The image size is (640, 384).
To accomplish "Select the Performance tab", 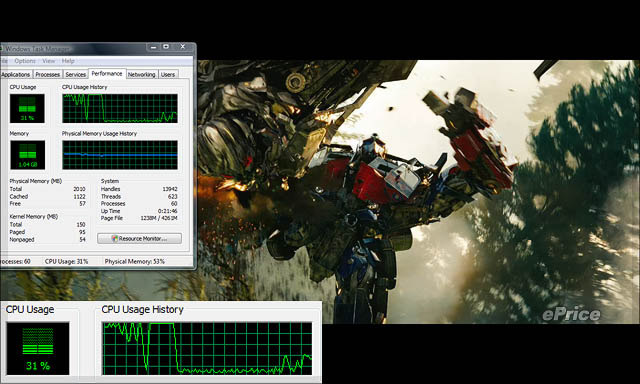I will coord(107,73).
